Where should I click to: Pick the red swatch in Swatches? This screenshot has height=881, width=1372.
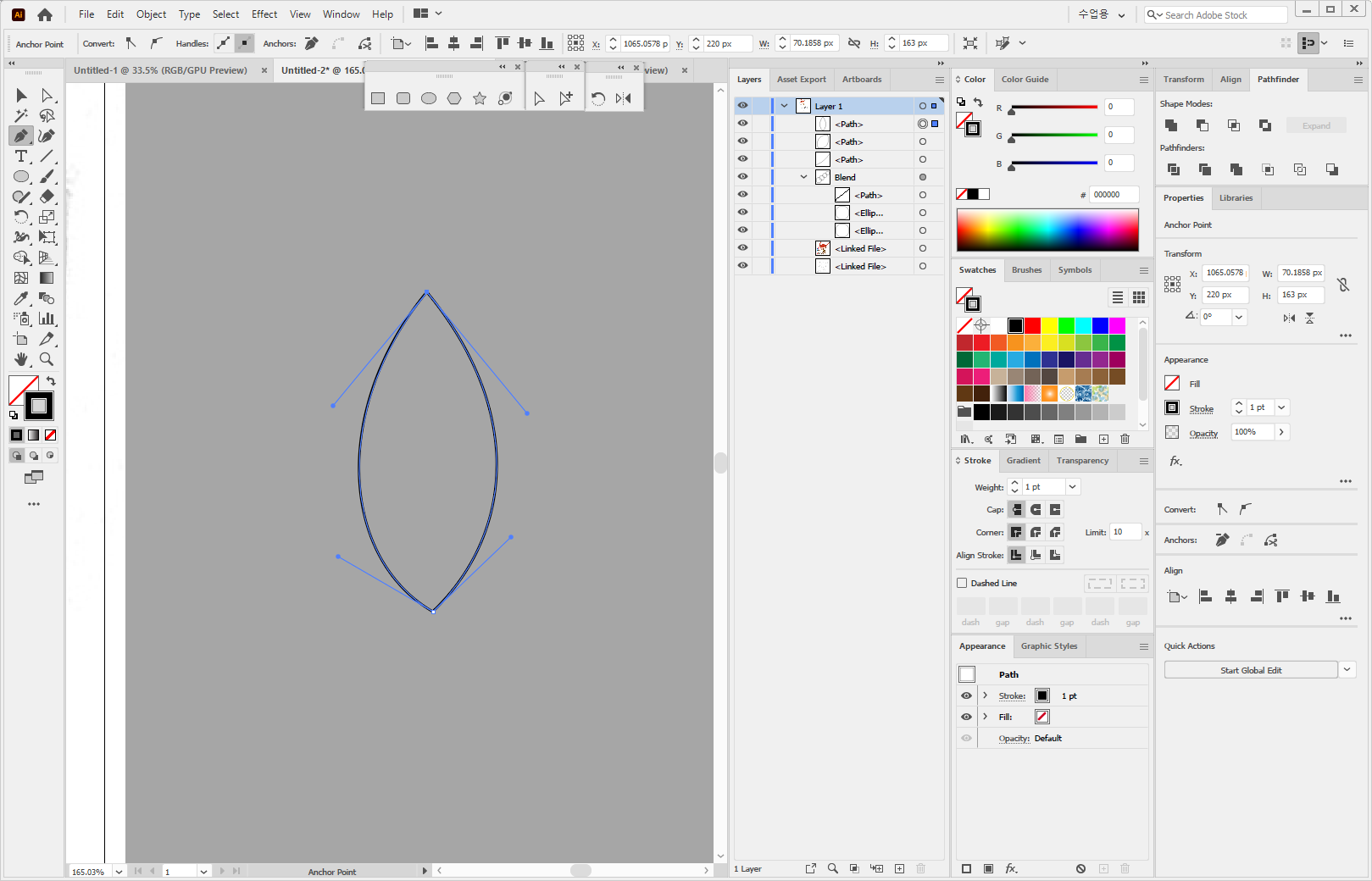(1032, 325)
